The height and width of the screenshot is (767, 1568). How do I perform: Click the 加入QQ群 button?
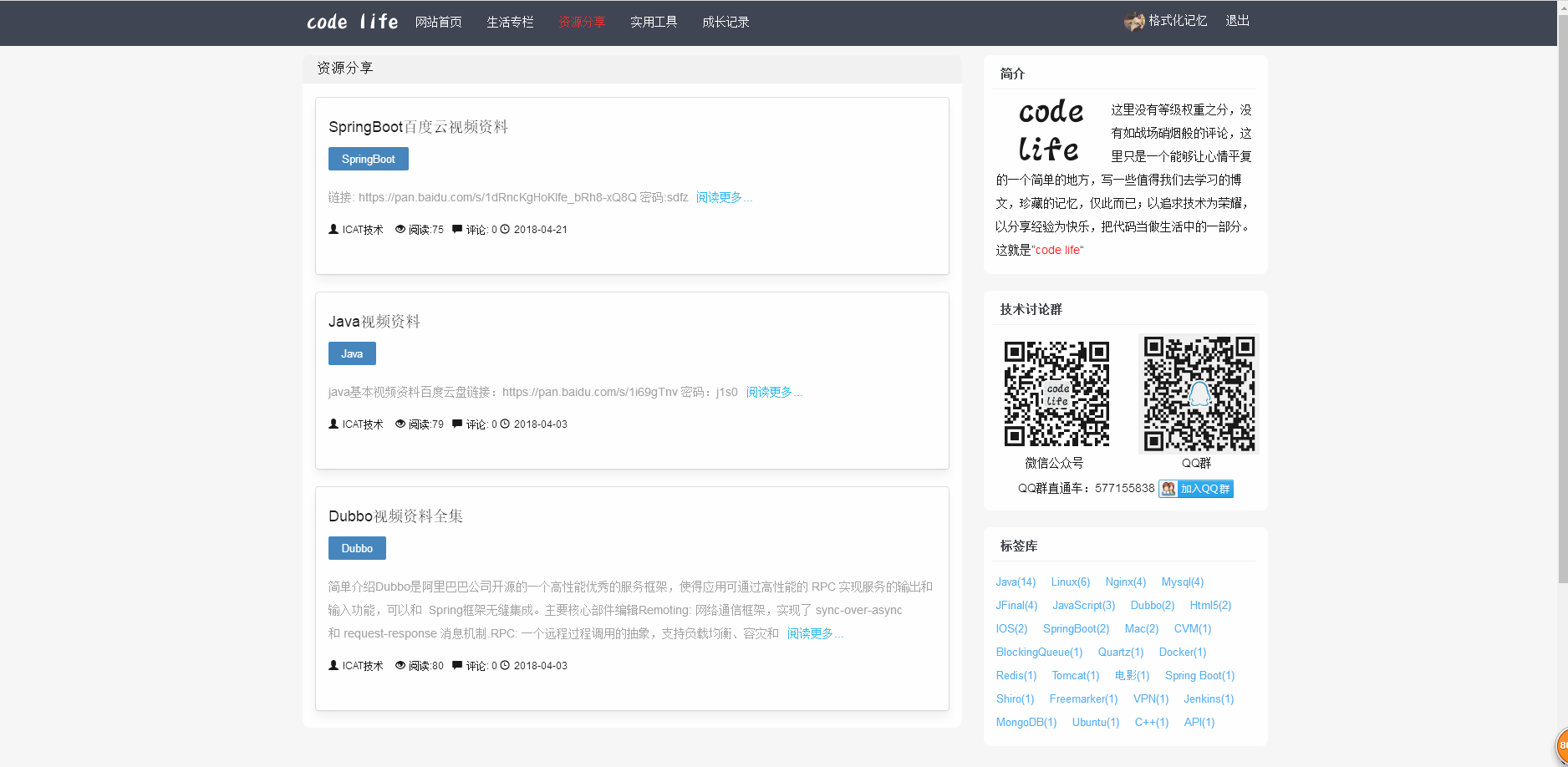point(1196,489)
